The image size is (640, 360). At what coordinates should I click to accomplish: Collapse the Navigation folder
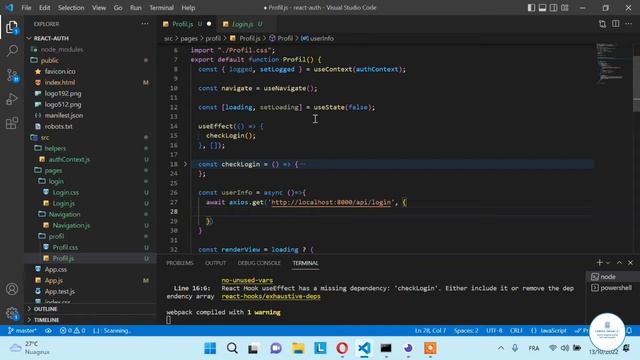(64, 214)
